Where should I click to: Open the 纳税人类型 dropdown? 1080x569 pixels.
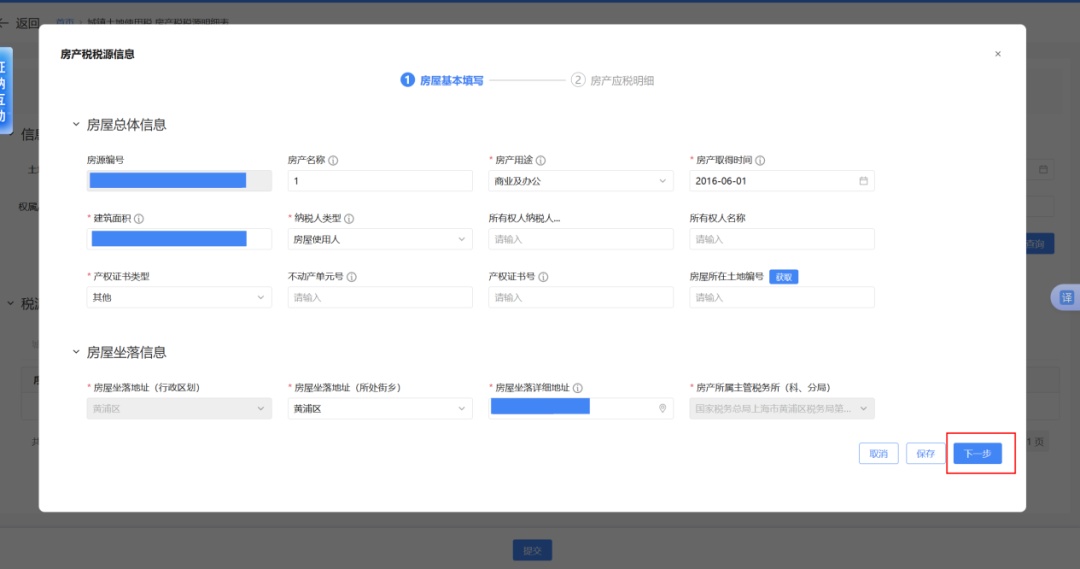pos(379,239)
